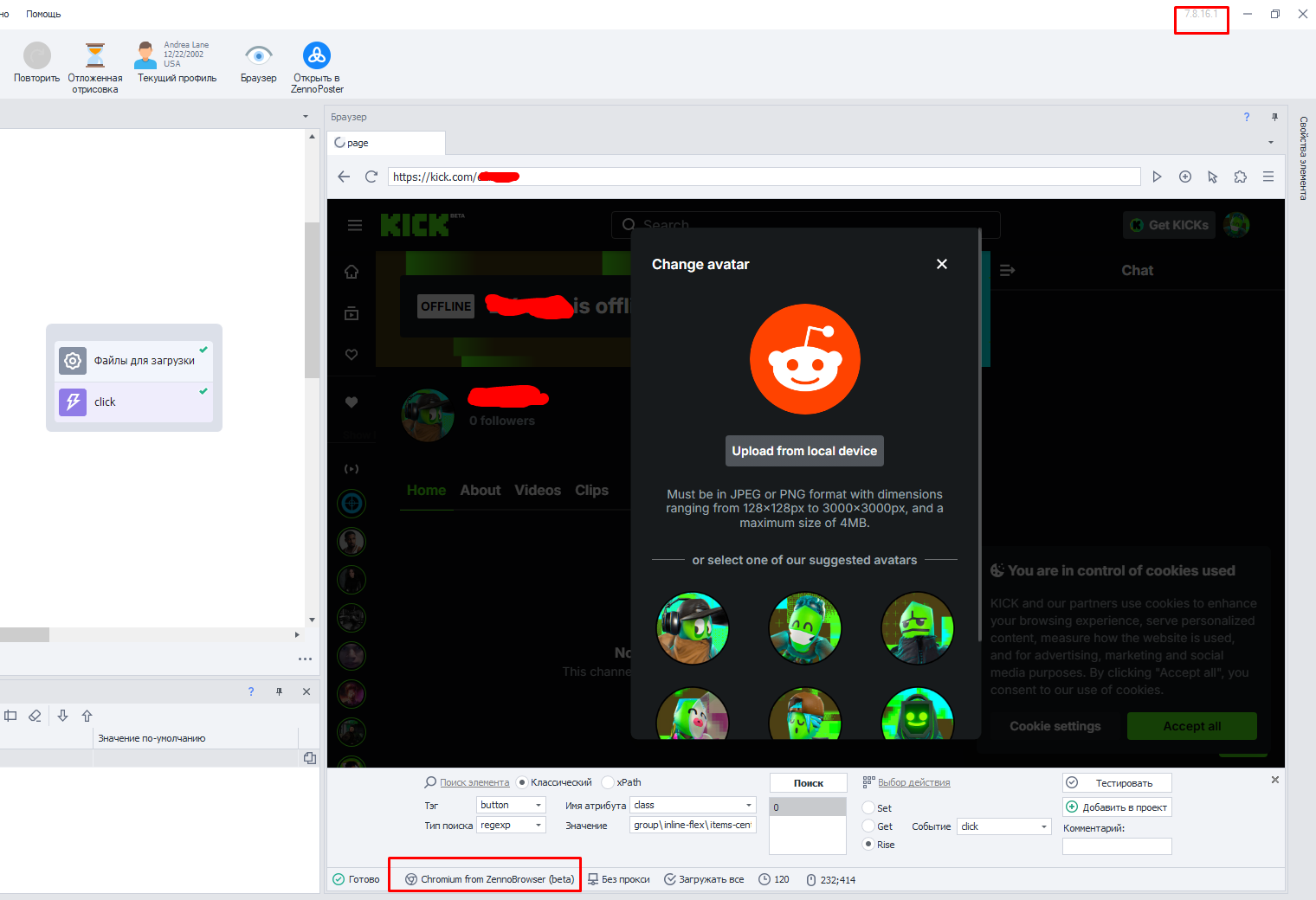The height and width of the screenshot is (900, 1316).
Task: Select the Set action radio
Action: tap(868, 807)
